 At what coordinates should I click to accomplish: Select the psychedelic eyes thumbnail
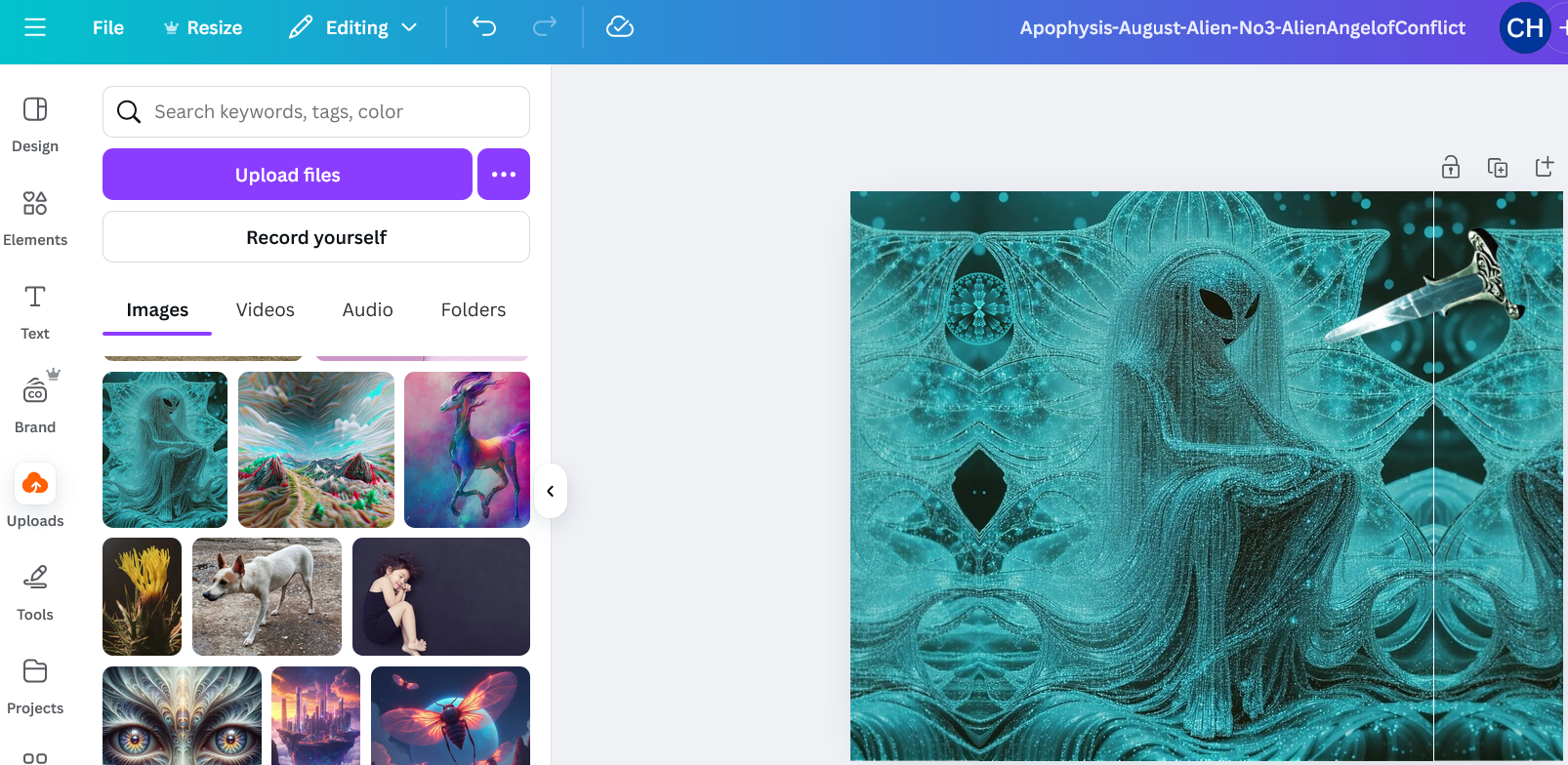(x=182, y=715)
